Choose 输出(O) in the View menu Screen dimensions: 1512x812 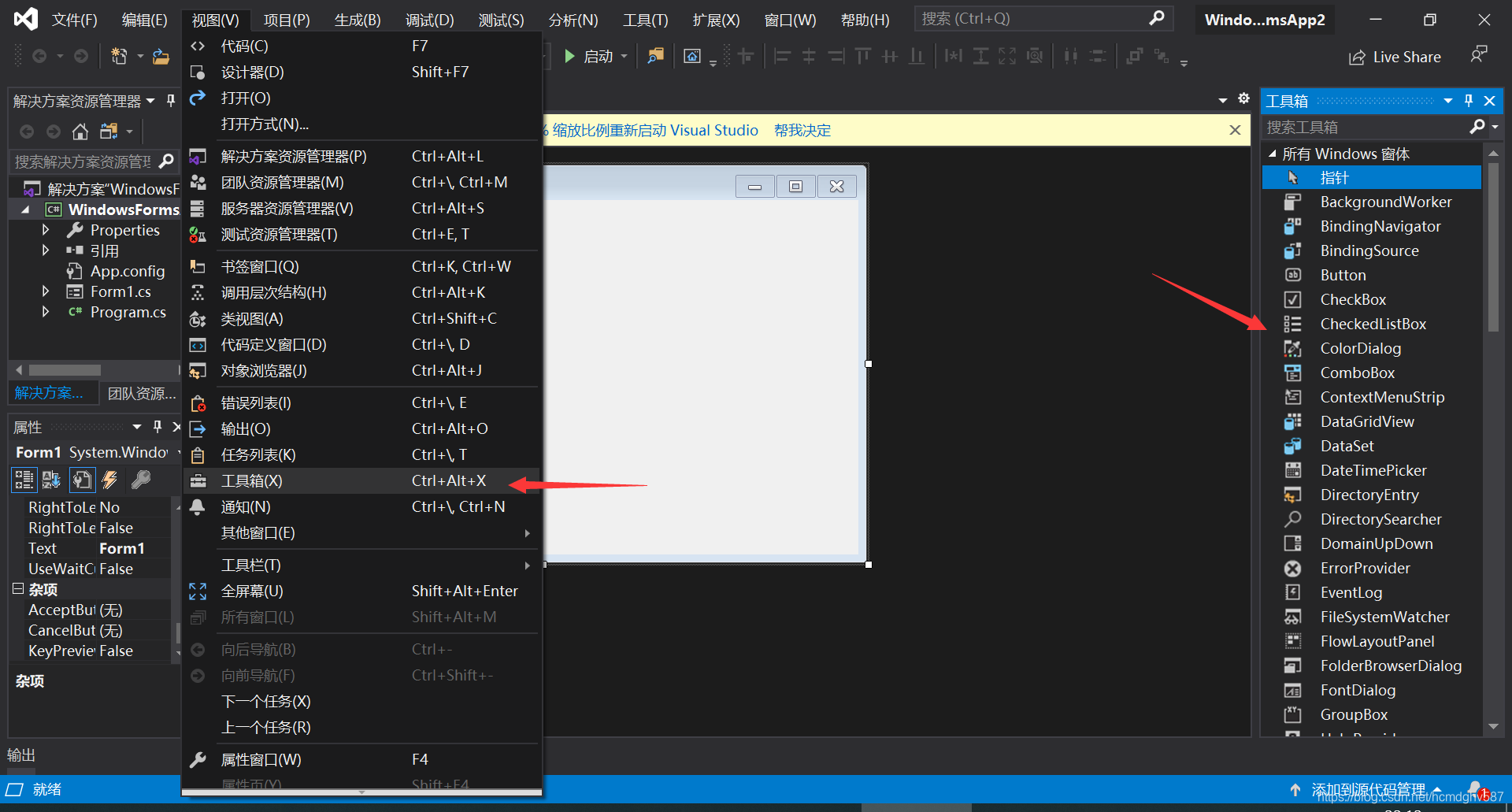[361, 429]
